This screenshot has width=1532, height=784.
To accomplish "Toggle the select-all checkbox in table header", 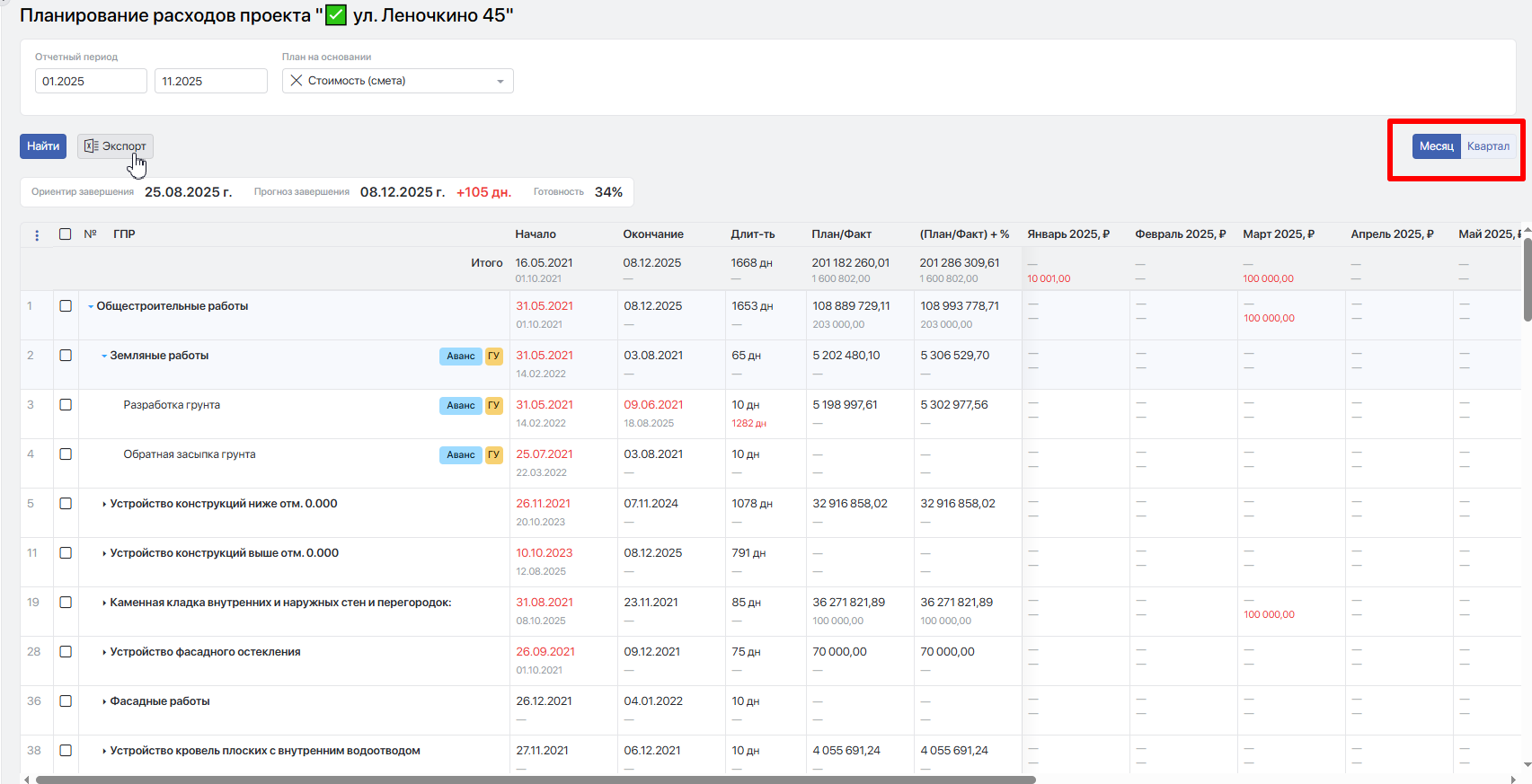I will click(x=66, y=234).
